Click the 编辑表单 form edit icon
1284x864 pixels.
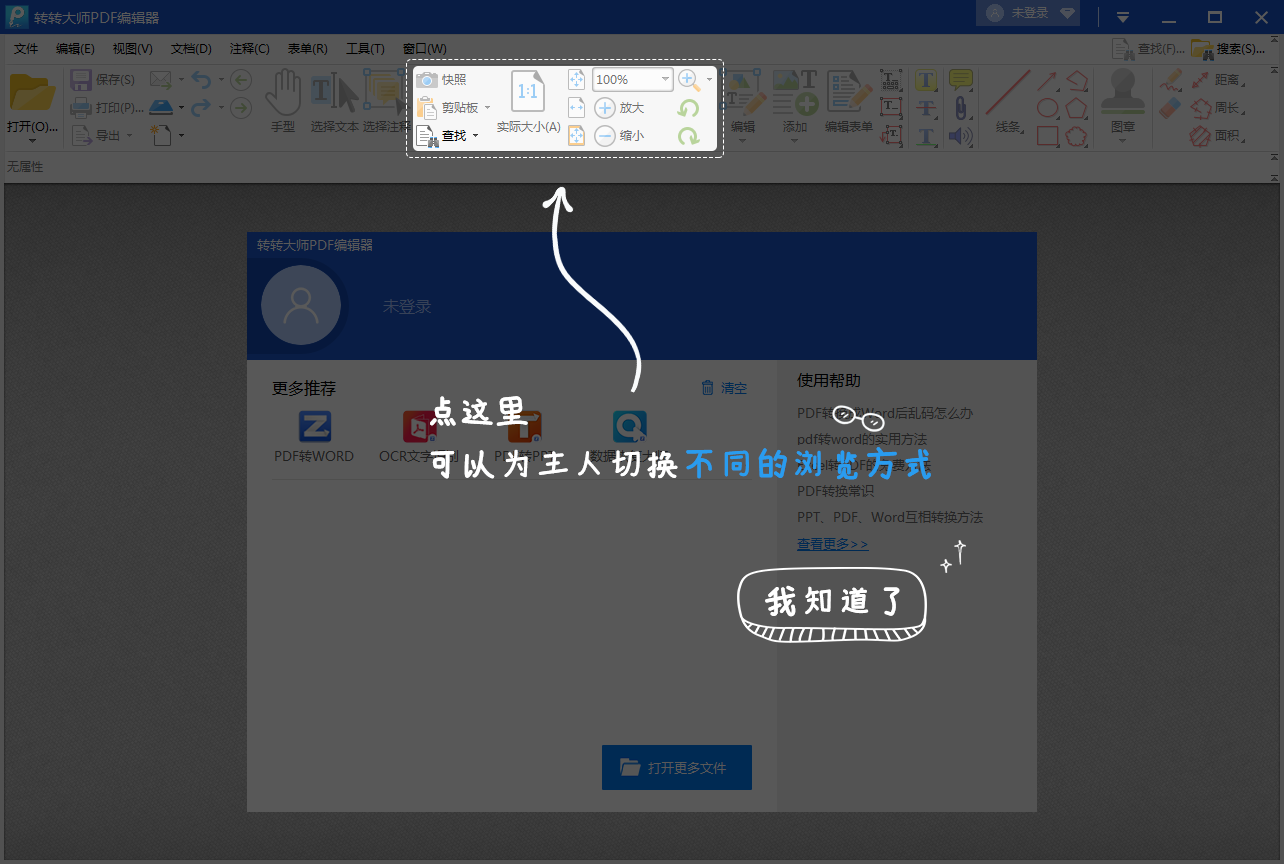coord(848,92)
